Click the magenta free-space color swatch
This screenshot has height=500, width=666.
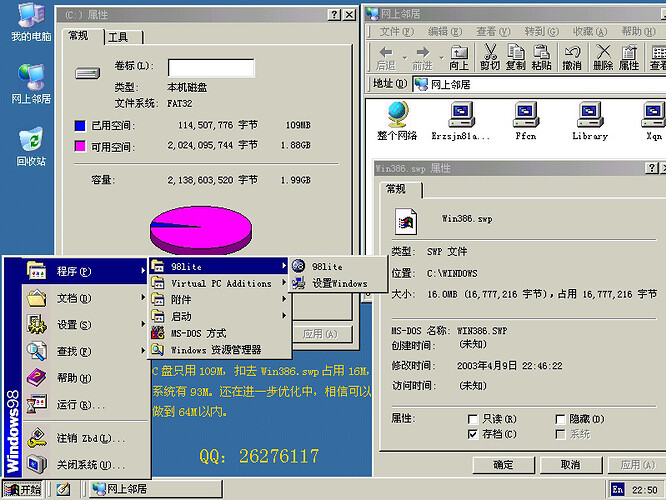pos(80,146)
